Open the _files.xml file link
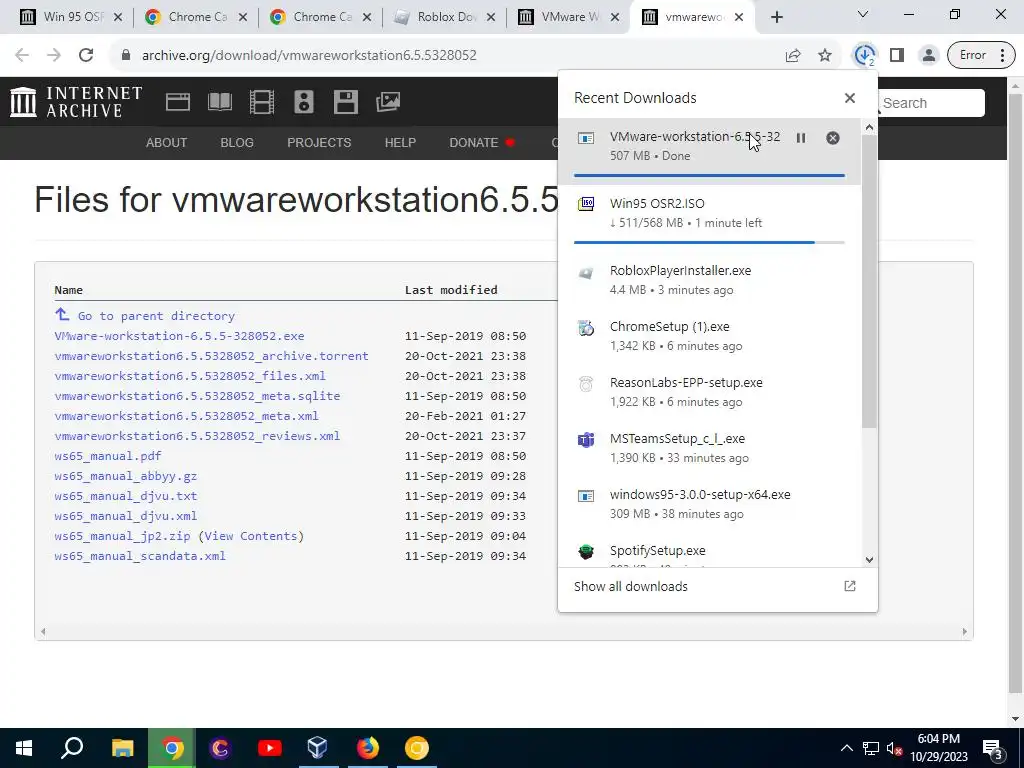The image size is (1024, 768). point(190,376)
